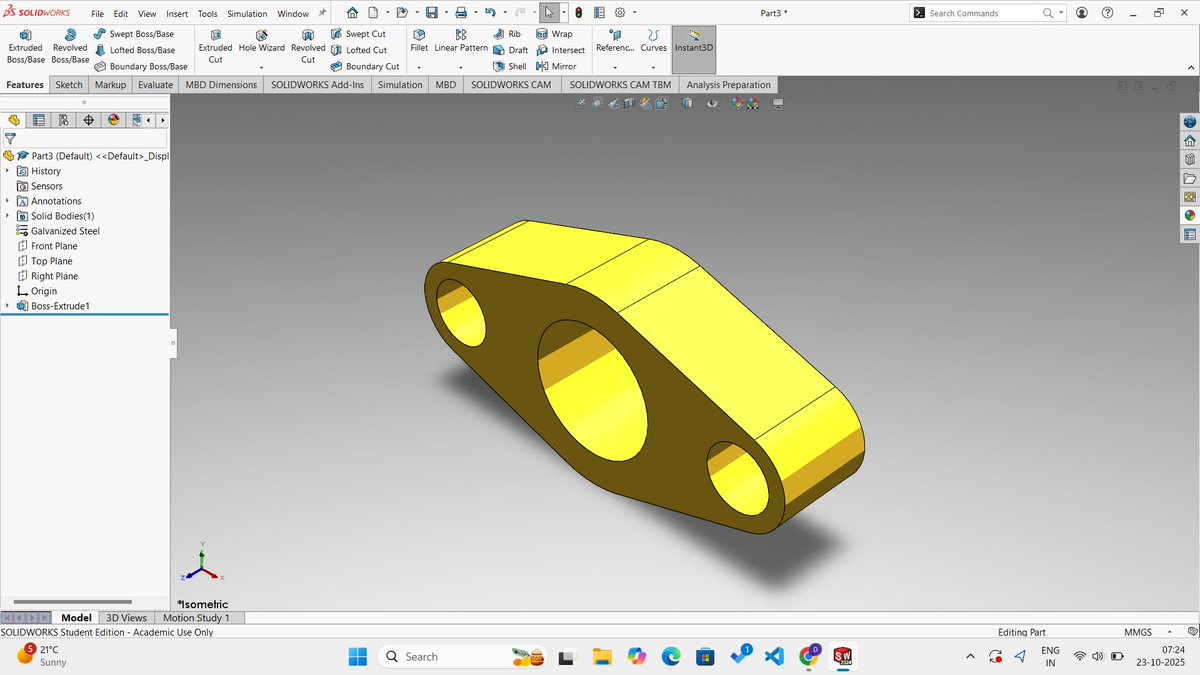Select the Shell feature tool
Image resolution: width=1200 pixels, height=675 pixels.
click(509, 66)
